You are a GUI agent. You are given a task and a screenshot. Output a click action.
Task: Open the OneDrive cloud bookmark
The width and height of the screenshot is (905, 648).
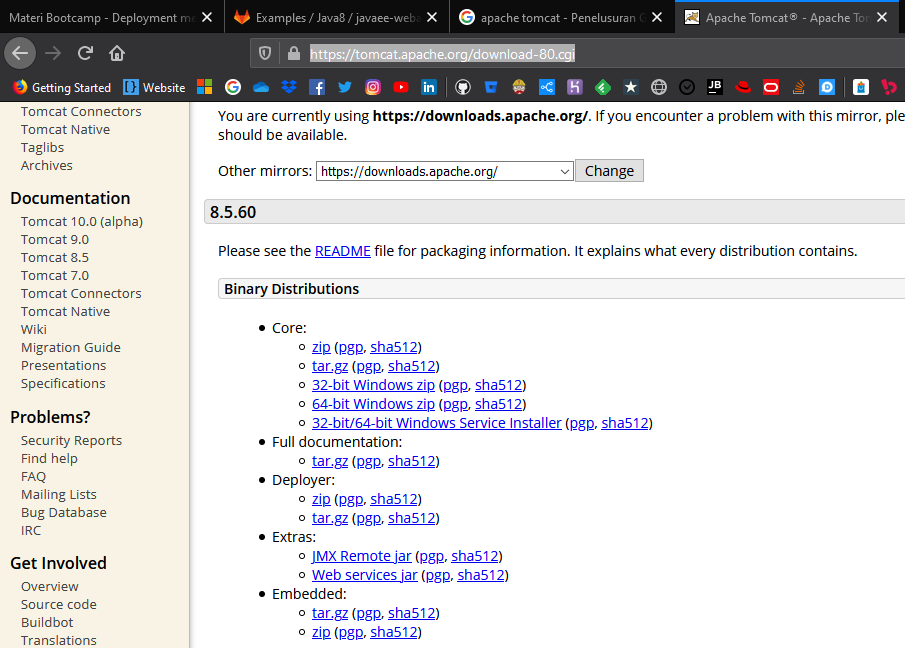pyautogui.click(x=261, y=87)
